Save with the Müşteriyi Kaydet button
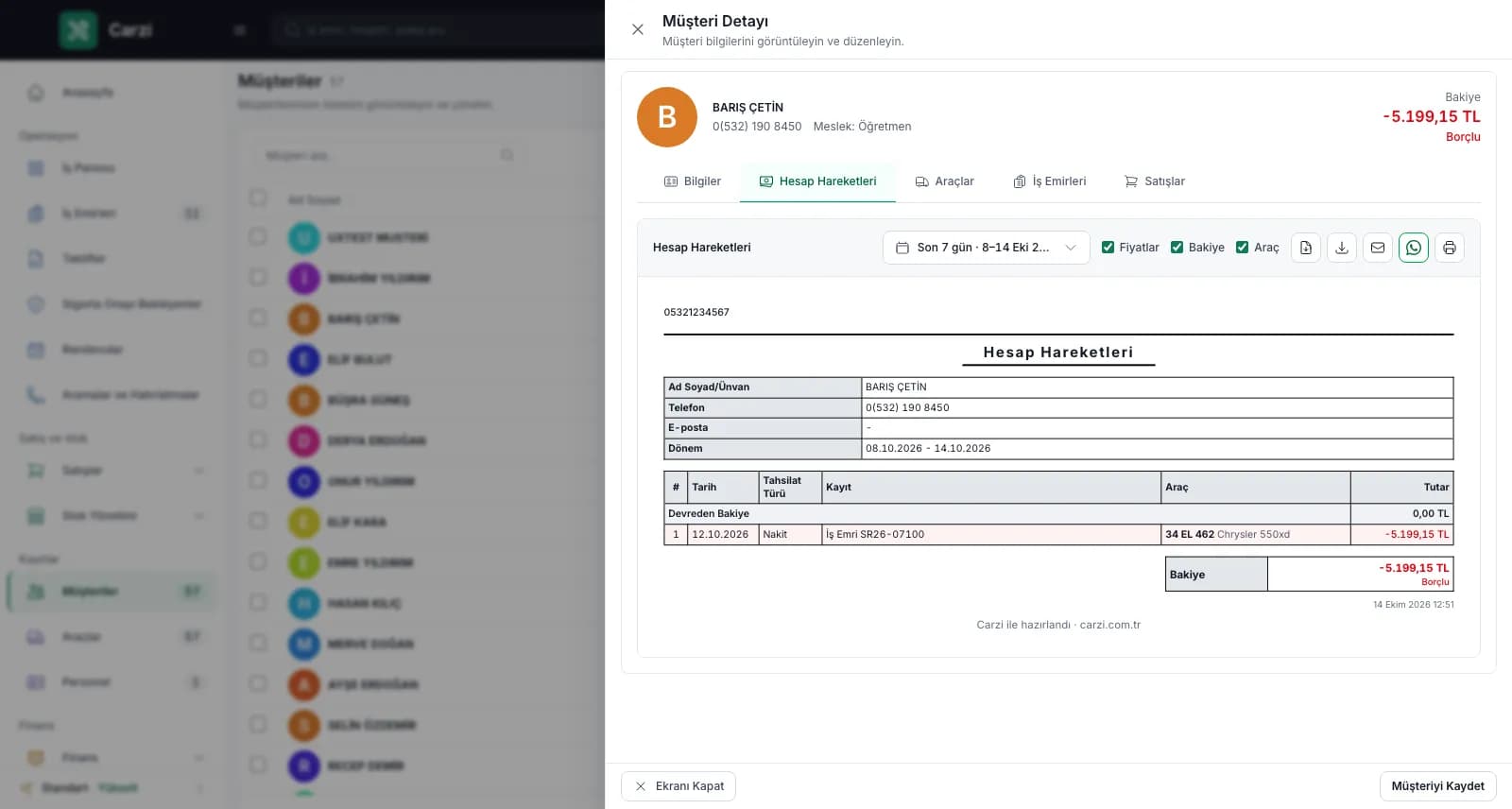Image resolution: width=1512 pixels, height=809 pixels. [1438, 786]
